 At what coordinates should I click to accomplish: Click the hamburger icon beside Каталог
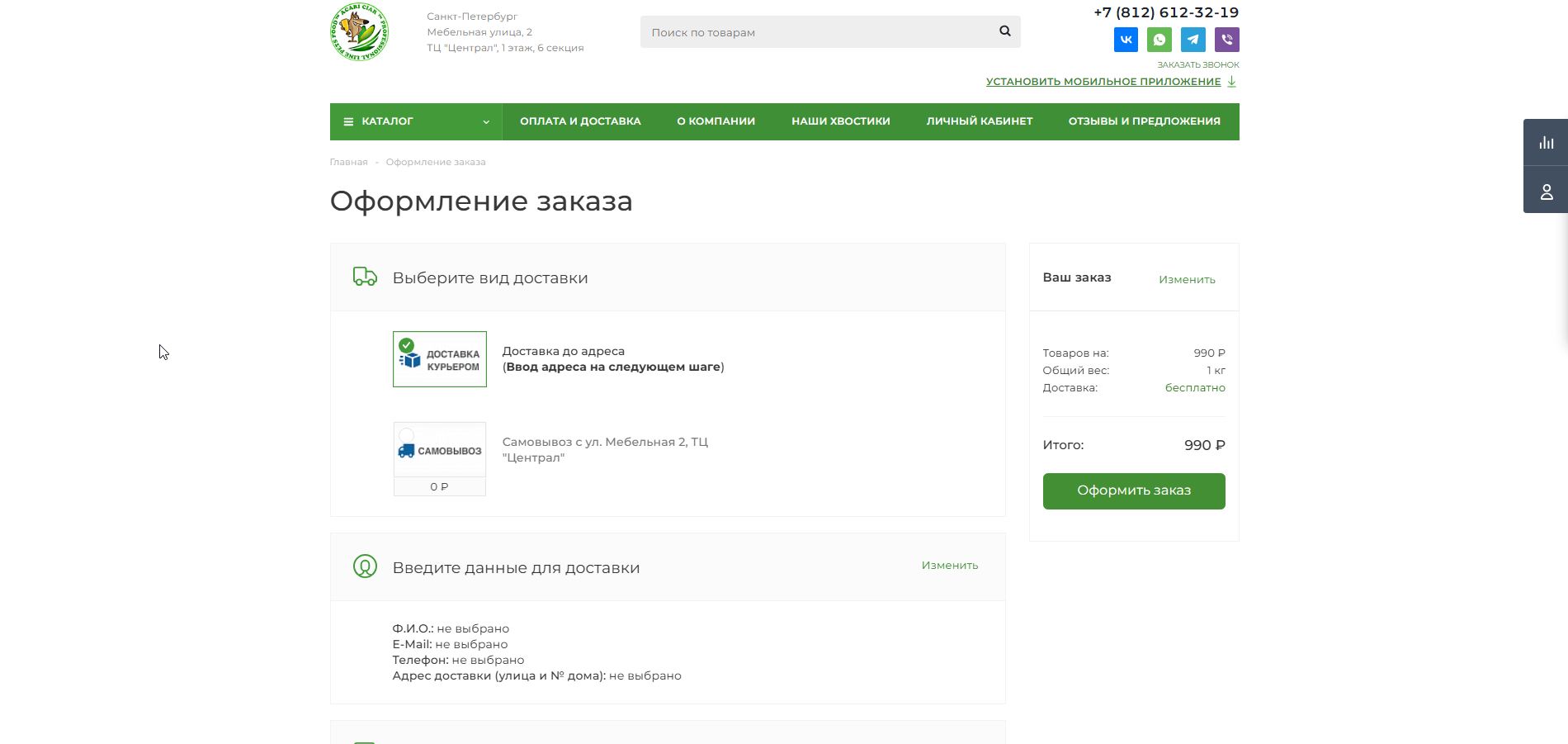(x=348, y=121)
